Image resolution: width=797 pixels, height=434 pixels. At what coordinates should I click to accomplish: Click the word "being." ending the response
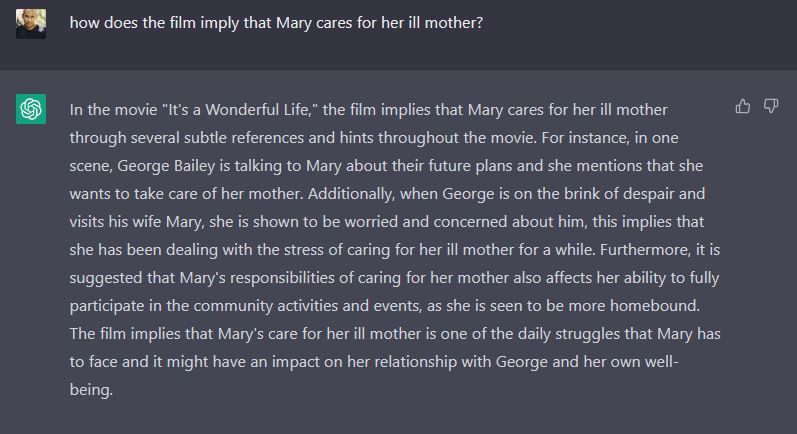coord(91,390)
